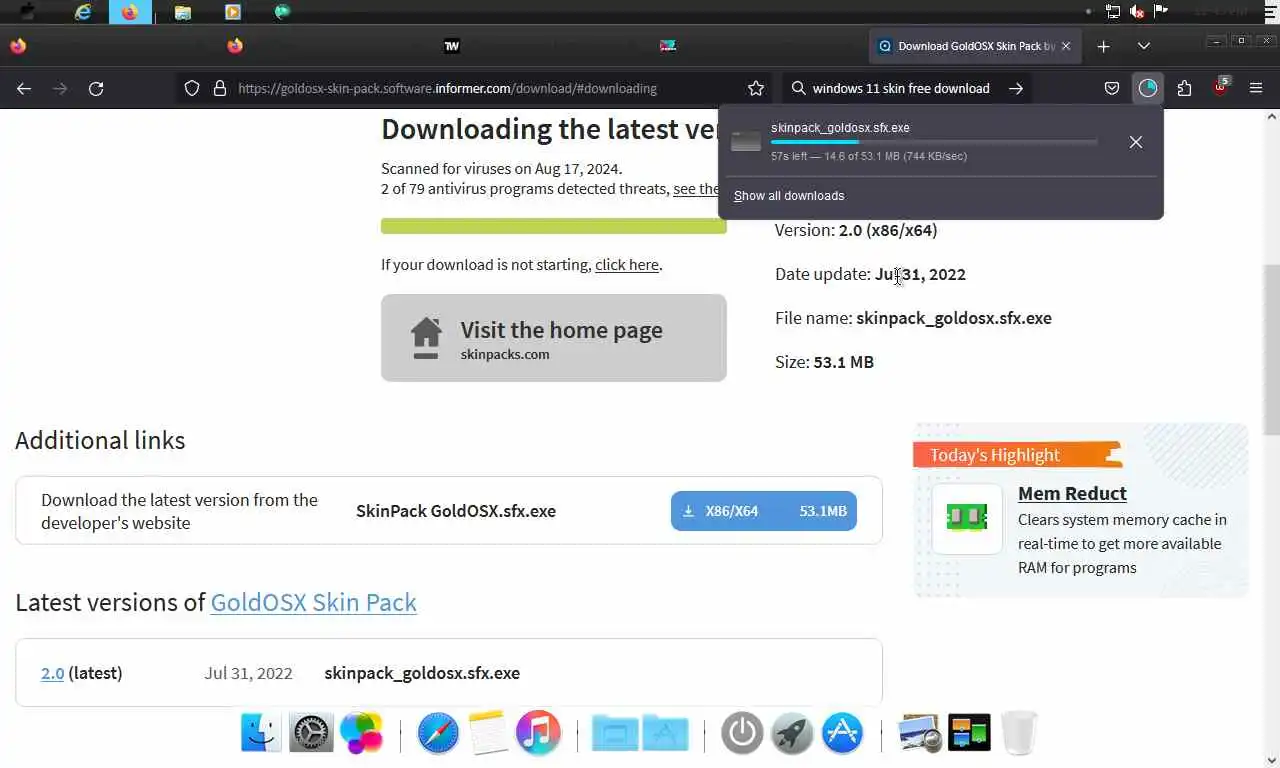This screenshot has height=768, width=1280.
Task: Open tracking protection shield icon in address bar
Action: [192, 88]
